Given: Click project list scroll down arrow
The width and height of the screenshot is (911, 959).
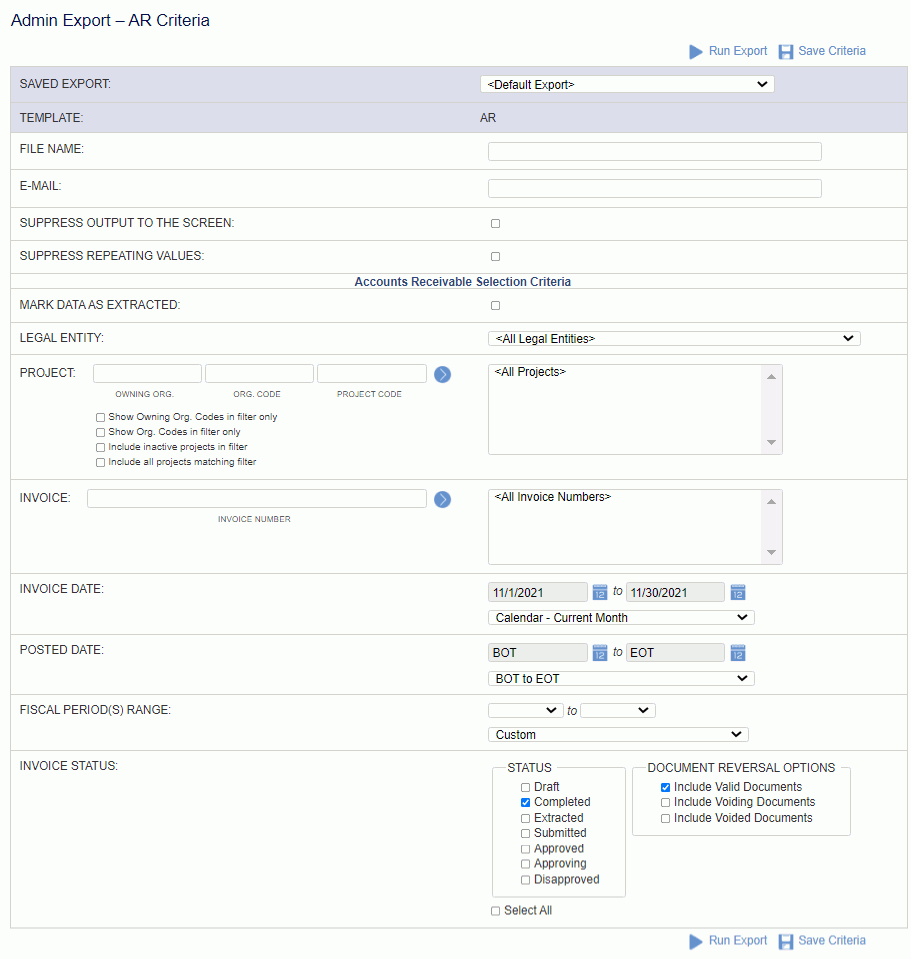Looking at the screenshot, I should [x=772, y=442].
